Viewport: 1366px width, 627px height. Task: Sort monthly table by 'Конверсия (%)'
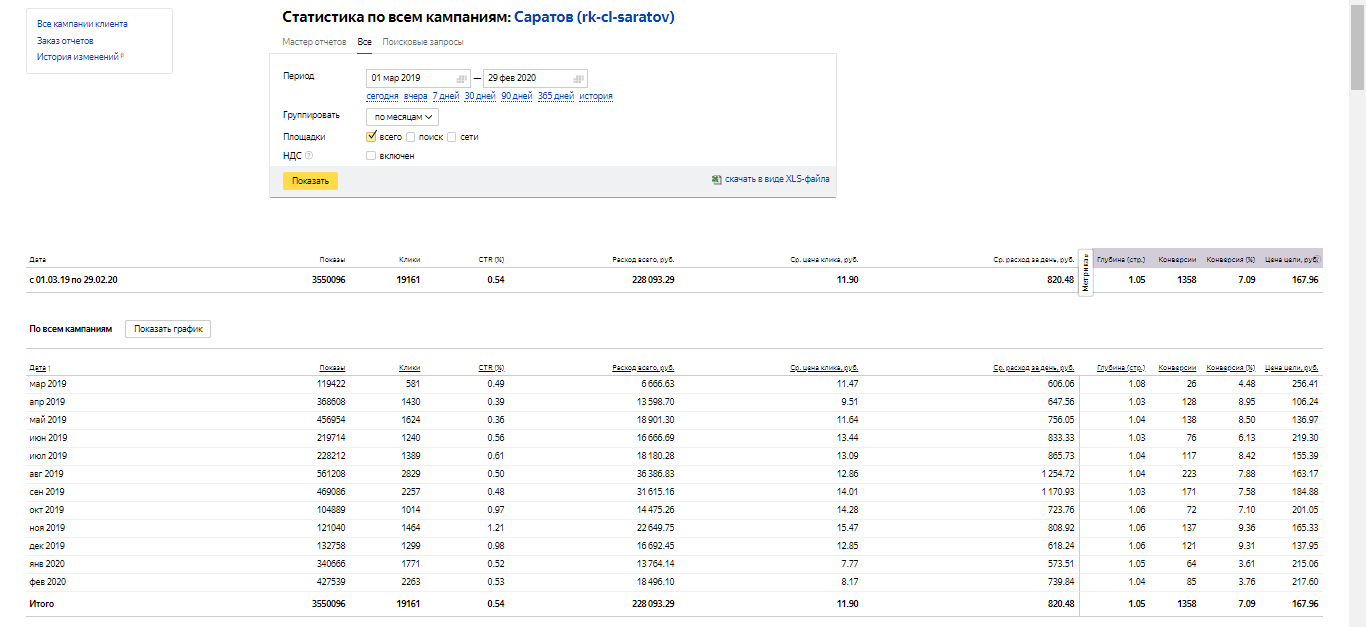(x=1230, y=368)
